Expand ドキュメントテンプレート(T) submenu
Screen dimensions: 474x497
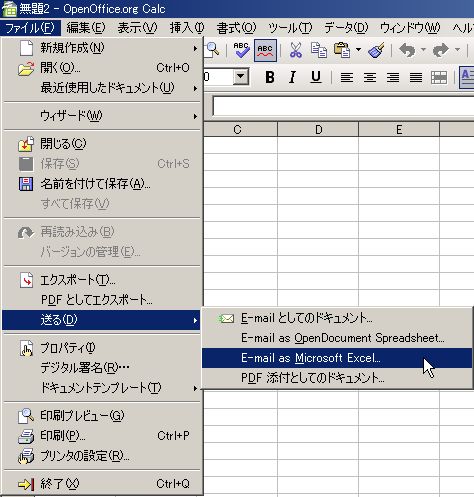pos(101,388)
